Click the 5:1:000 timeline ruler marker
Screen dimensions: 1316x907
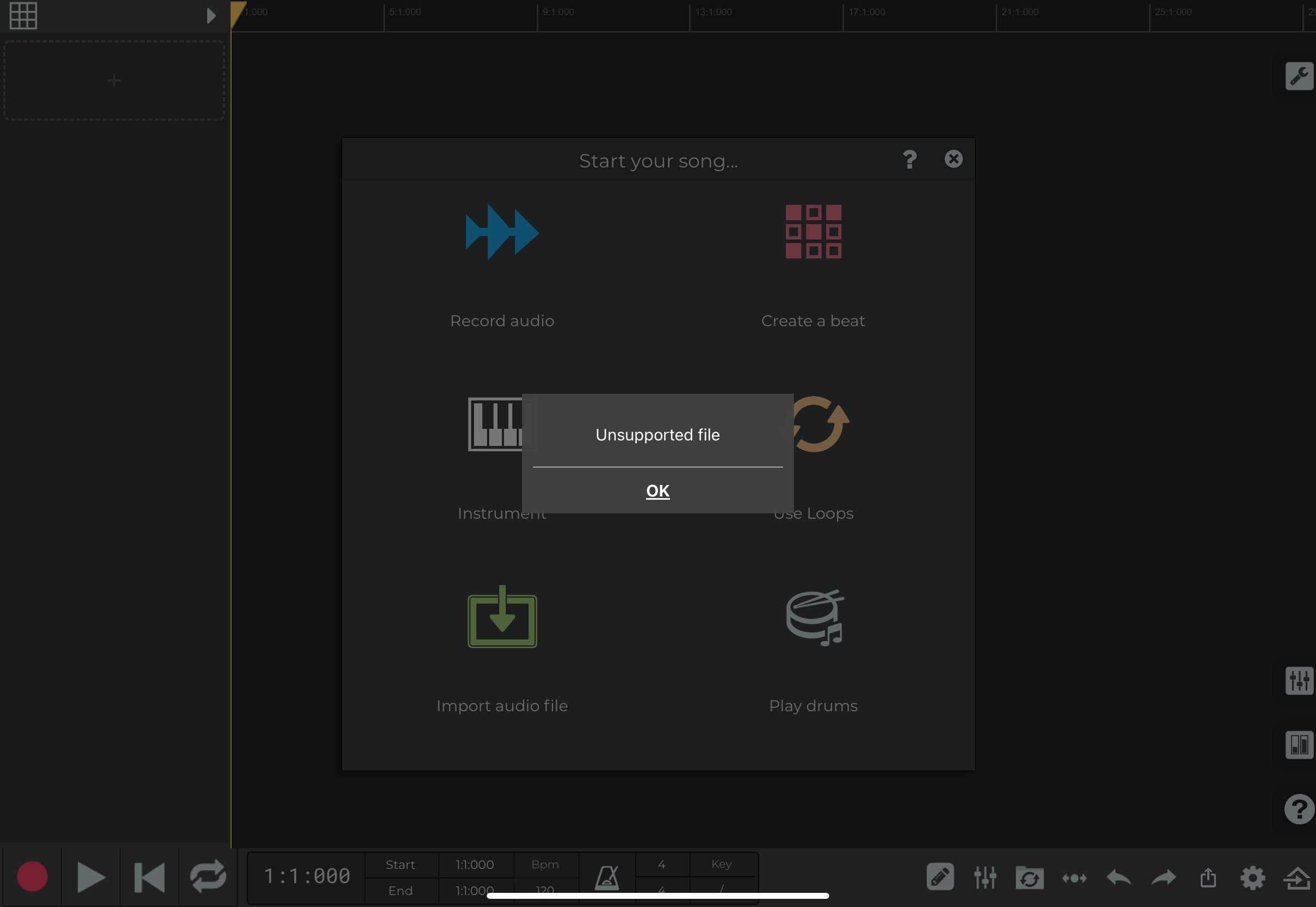click(x=405, y=13)
